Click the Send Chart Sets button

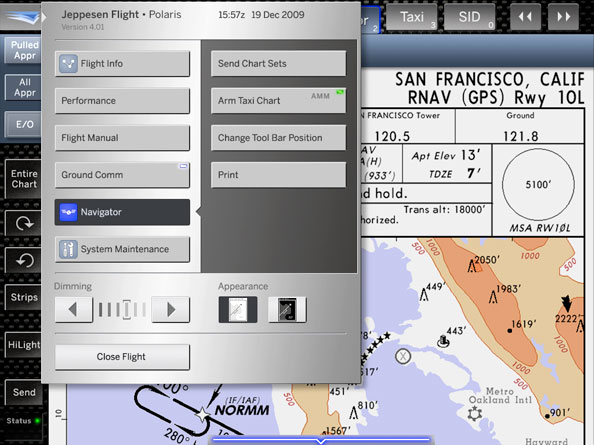point(278,63)
